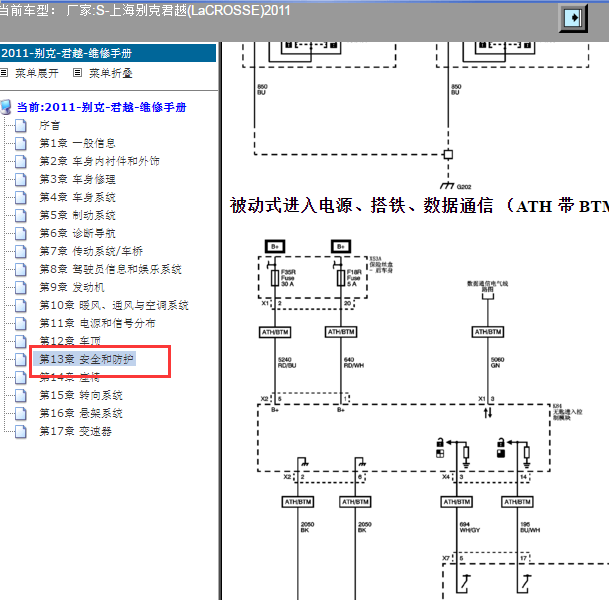The height and width of the screenshot is (600, 609).
Task: Click the page icon next to 第8章
Action: [21, 269]
